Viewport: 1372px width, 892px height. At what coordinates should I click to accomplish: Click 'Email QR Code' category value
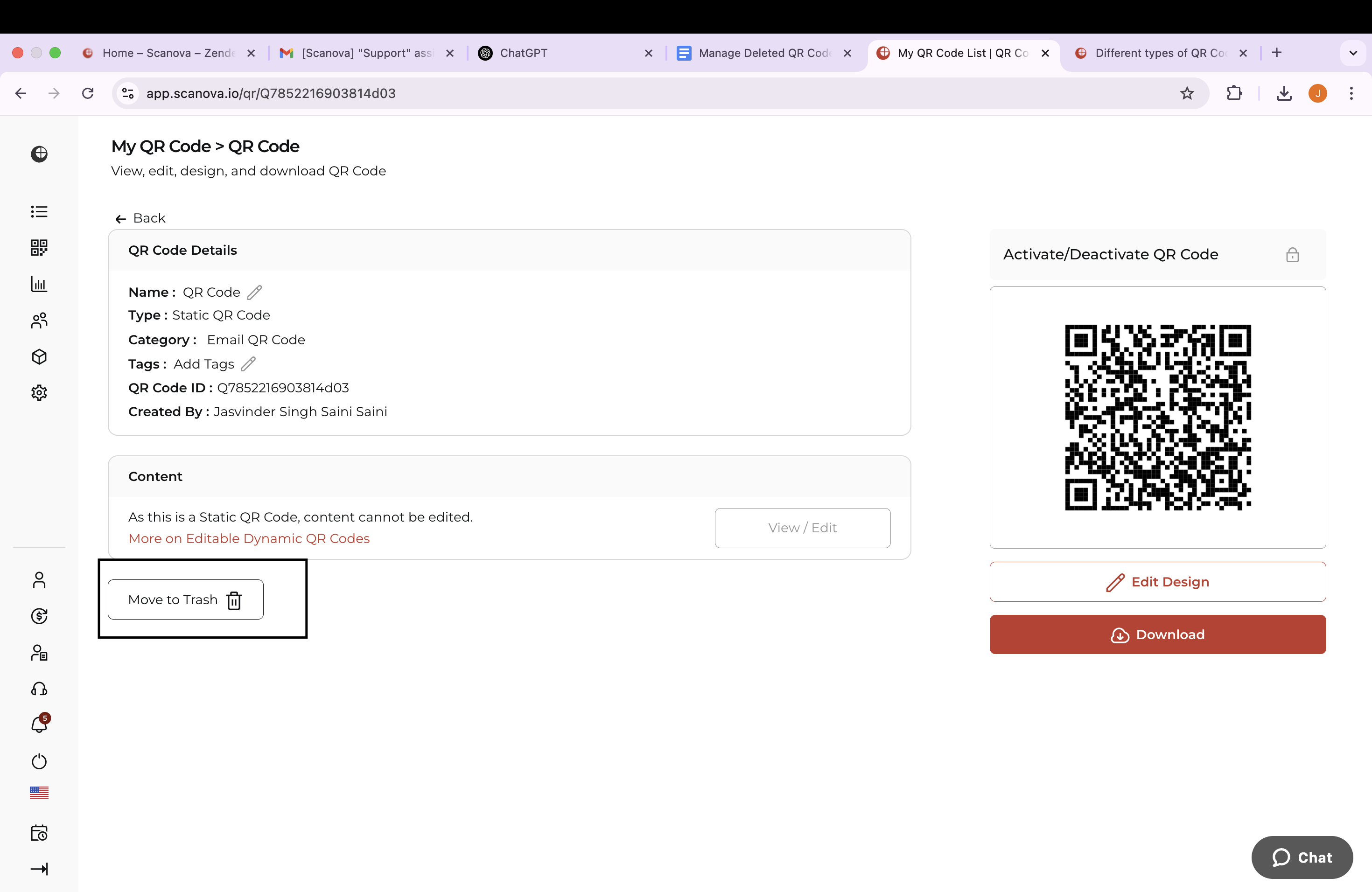(x=256, y=340)
